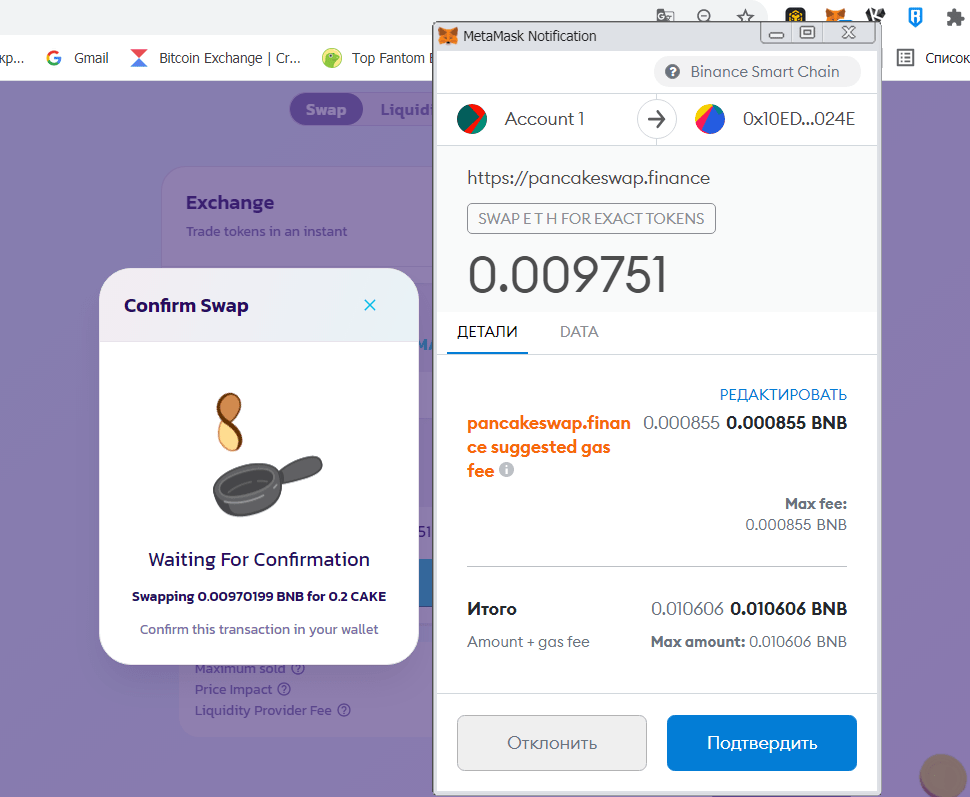Viewport: 970px width, 797px height.
Task: Open the Bitcoin Exchange bookmark
Action: coord(229,58)
